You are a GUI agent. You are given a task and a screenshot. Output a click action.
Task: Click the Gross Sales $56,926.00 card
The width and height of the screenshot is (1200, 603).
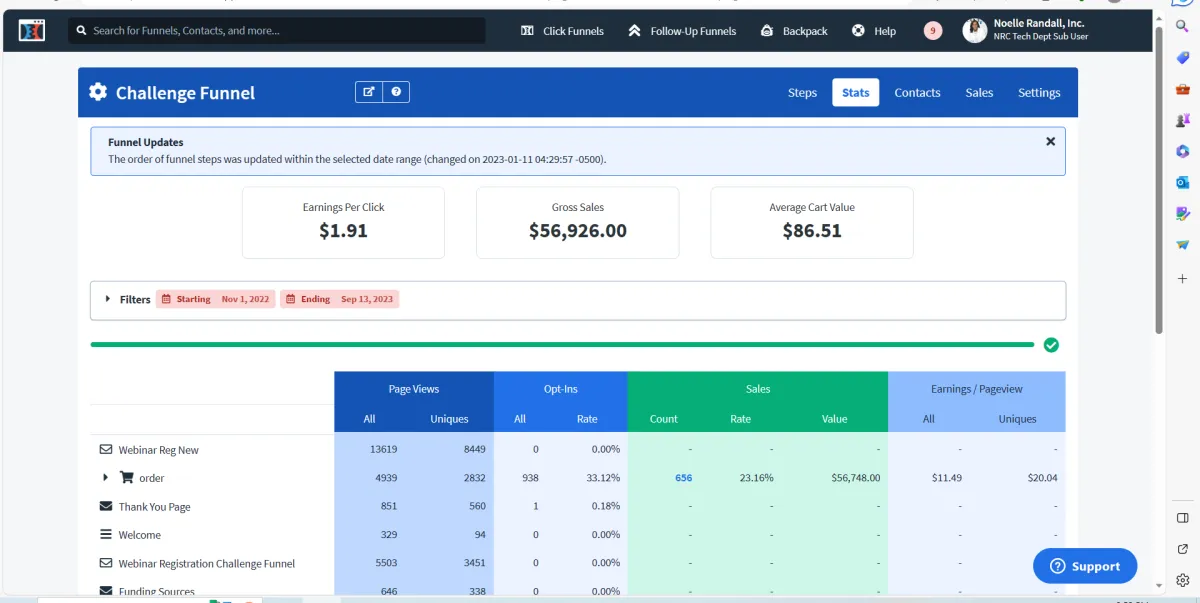pyautogui.click(x=577, y=222)
